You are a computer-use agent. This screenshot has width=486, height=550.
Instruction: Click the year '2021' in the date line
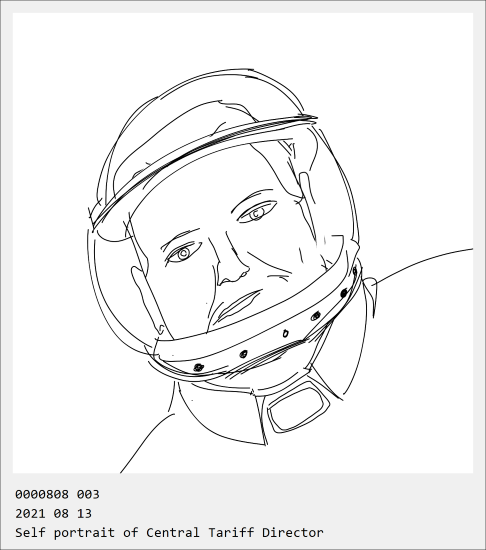(30, 514)
